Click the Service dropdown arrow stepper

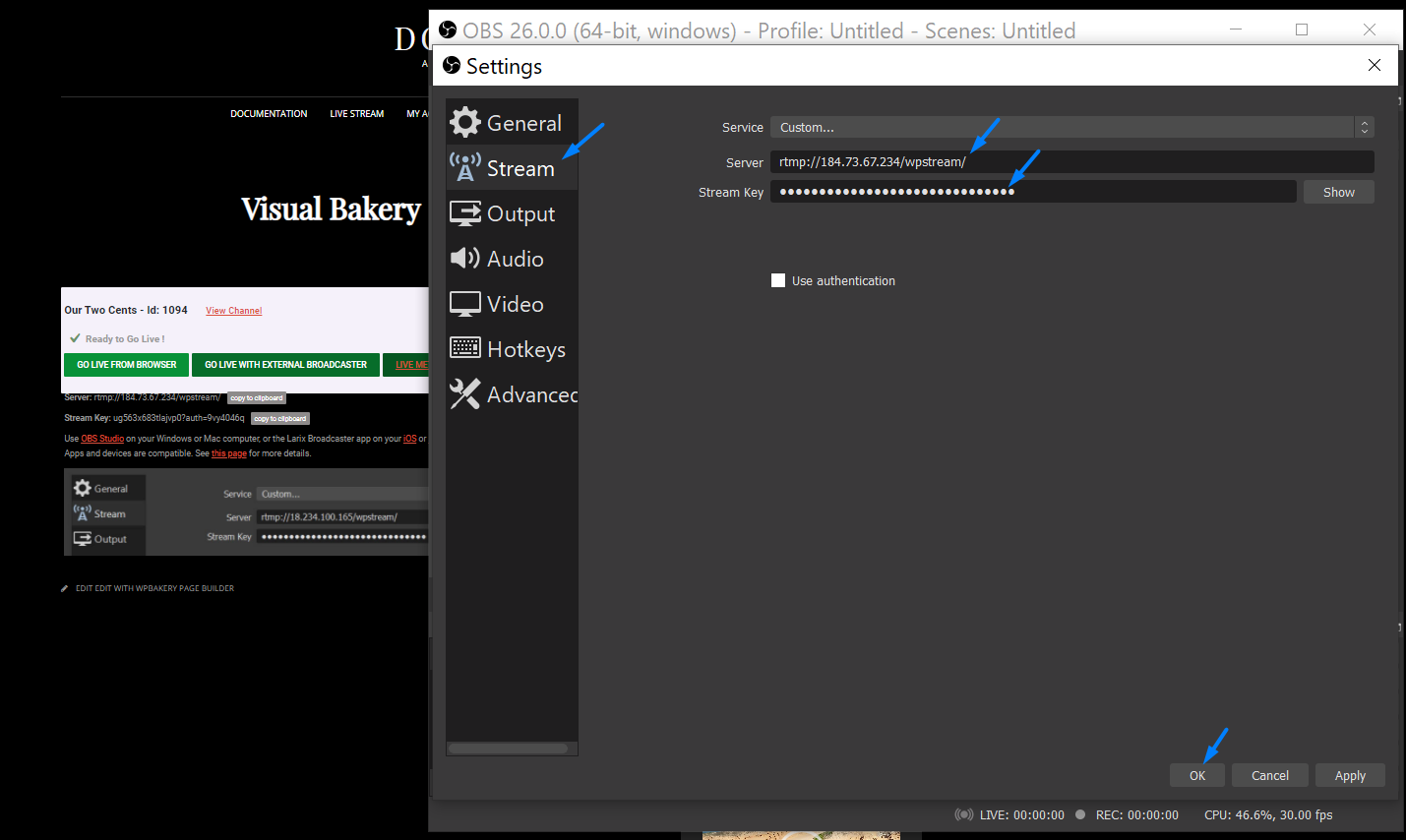[1364, 127]
